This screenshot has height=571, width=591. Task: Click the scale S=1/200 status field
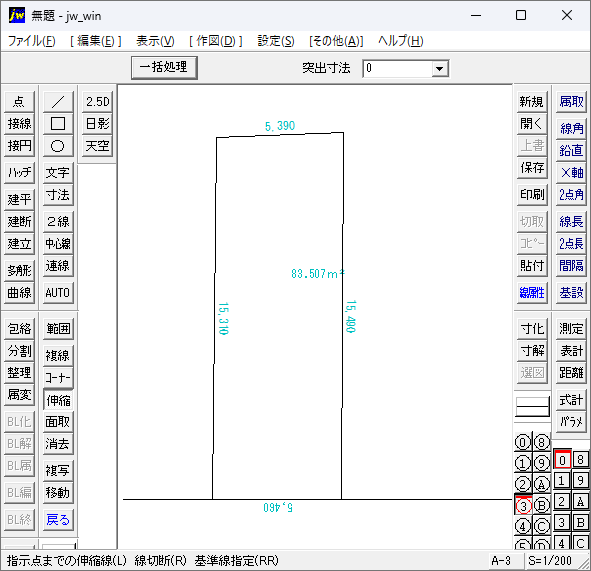coord(550,561)
